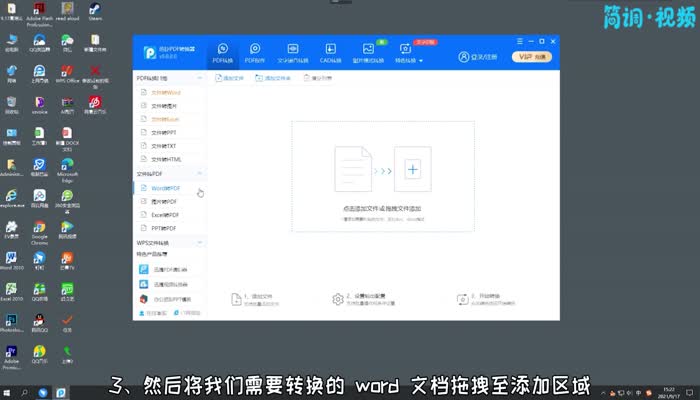
Task: Click the Windows Start button in the taskbar
Action: tap(8, 391)
